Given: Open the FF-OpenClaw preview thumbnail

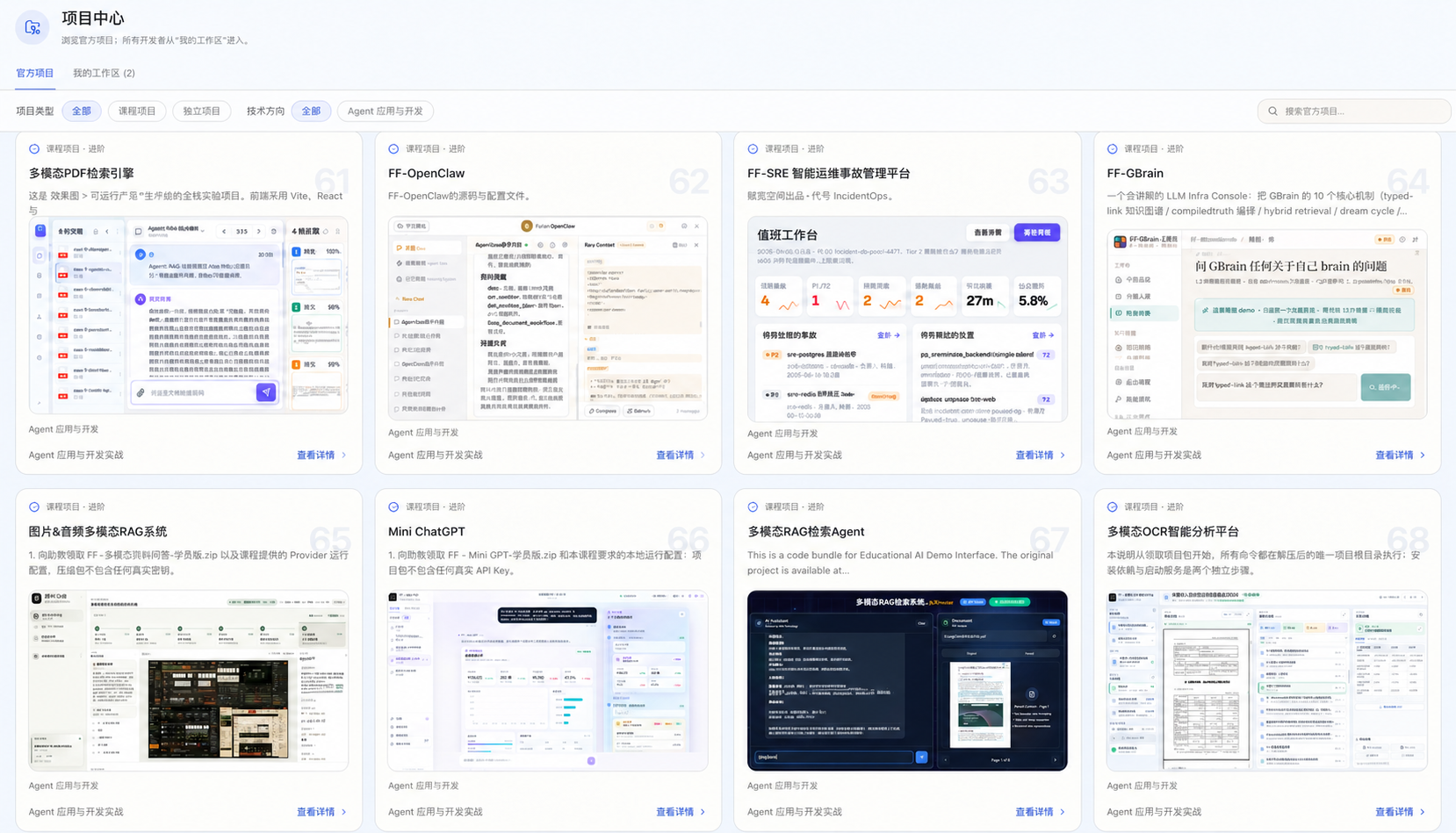Looking at the screenshot, I should tap(548, 318).
